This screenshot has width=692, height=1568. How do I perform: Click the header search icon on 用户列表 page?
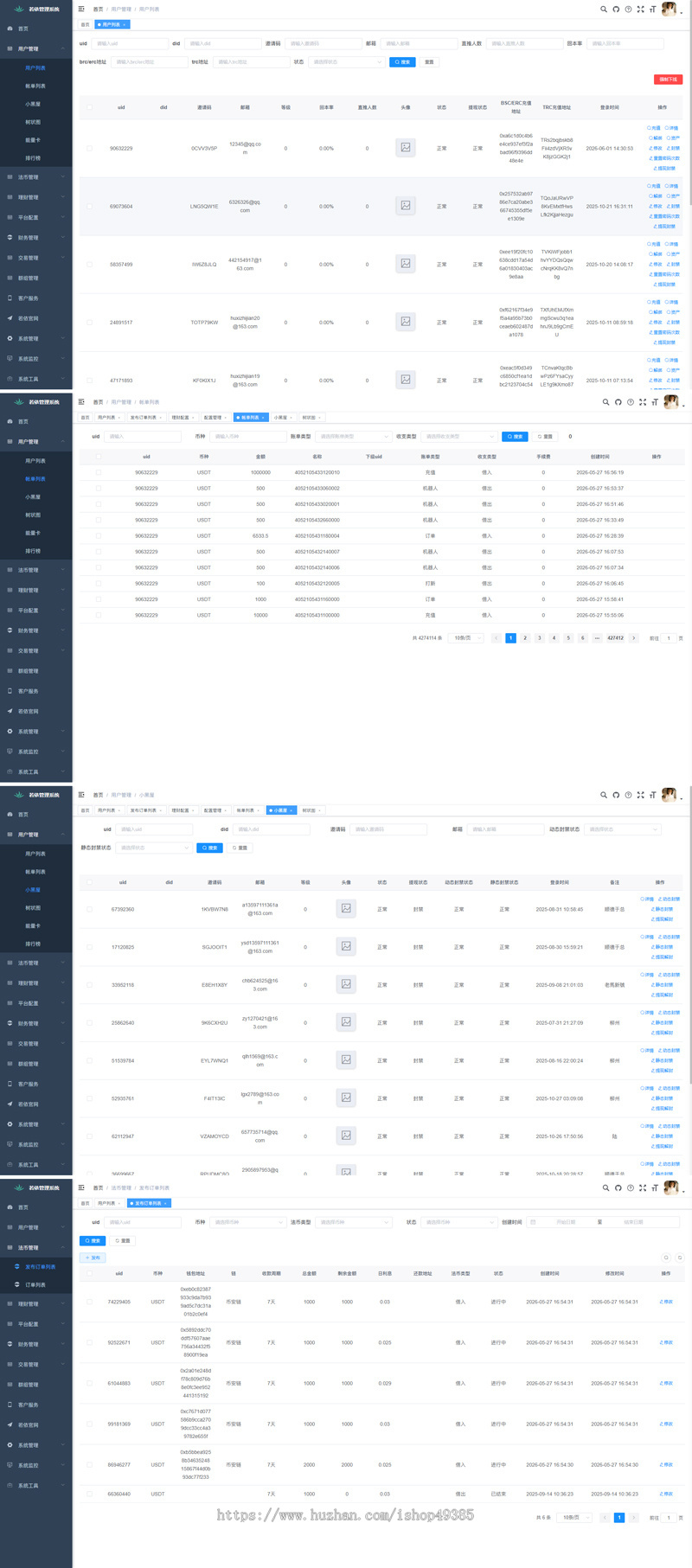[x=604, y=10]
